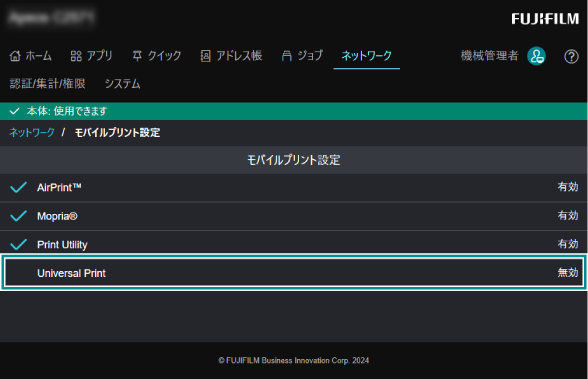Open the システム tab
This screenshot has width=588, height=379.
123,84
